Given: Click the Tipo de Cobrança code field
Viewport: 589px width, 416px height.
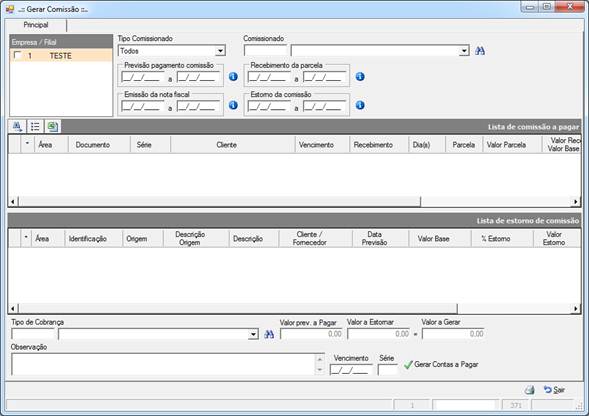Looking at the screenshot, I should (x=33, y=334).
